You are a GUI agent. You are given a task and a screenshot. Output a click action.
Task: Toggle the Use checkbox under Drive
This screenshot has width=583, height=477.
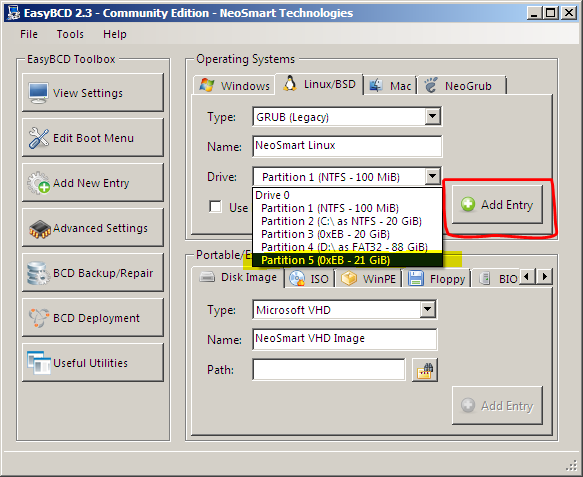tap(215, 207)
